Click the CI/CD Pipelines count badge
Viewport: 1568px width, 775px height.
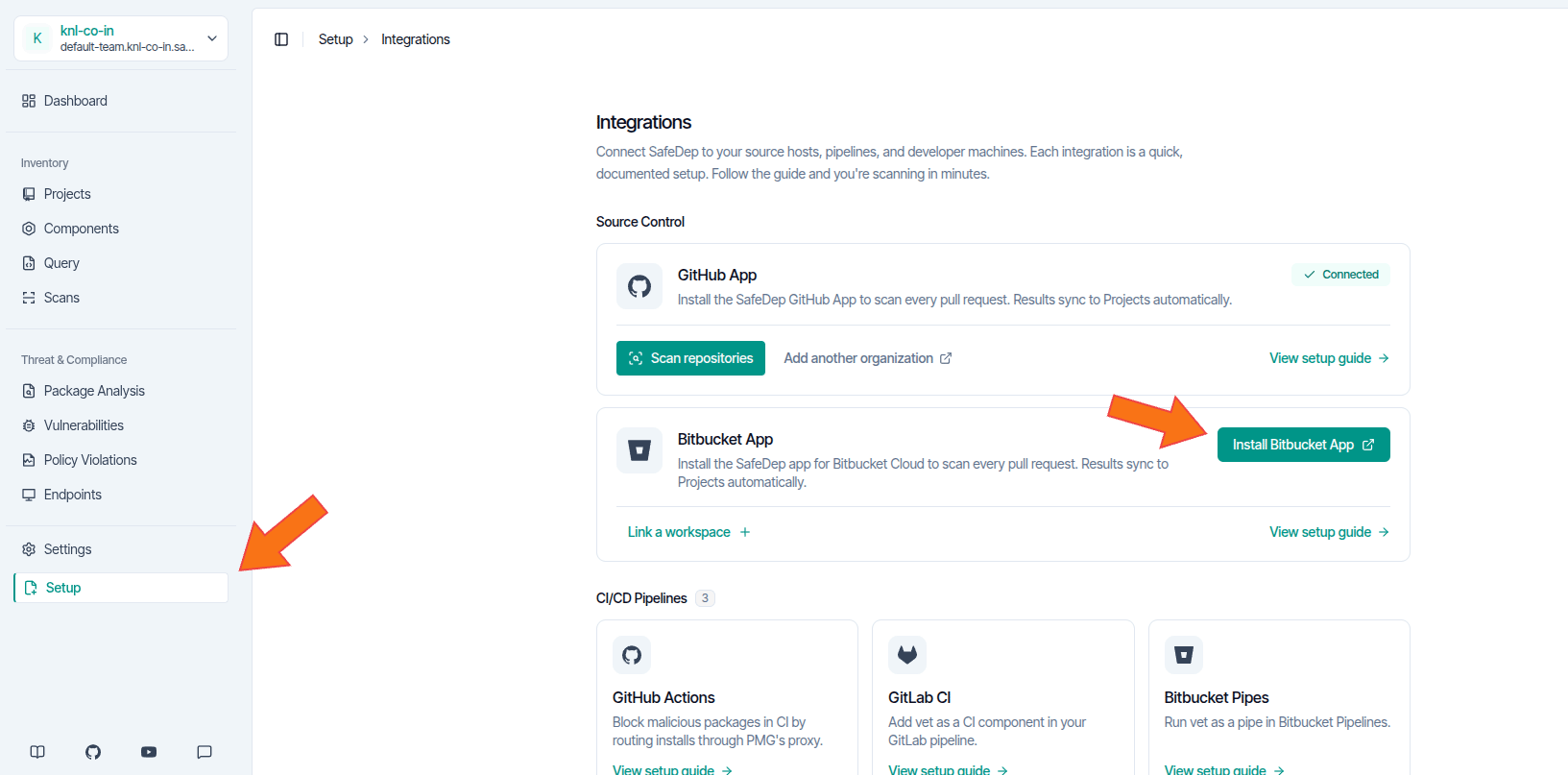point(705,598)
